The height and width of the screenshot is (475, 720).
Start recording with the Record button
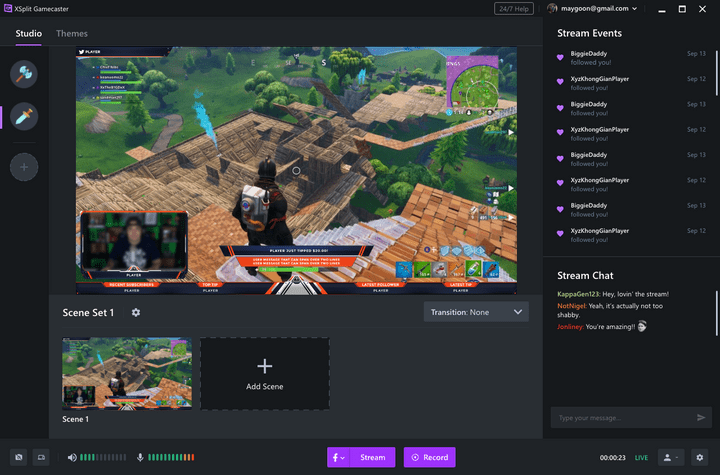click(x=429, y=457)
